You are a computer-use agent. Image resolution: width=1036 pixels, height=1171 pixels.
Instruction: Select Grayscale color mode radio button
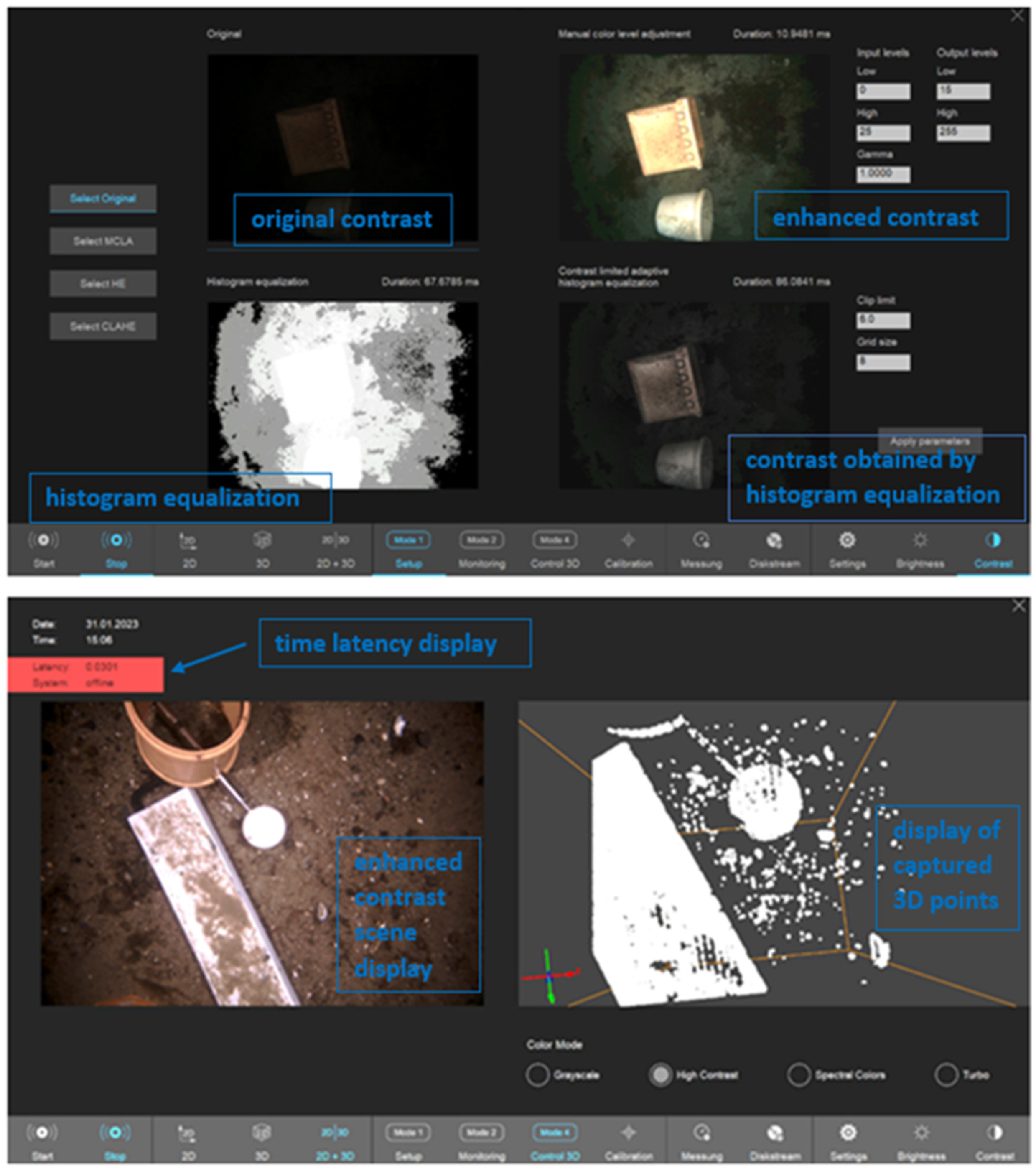[537, 1075]
